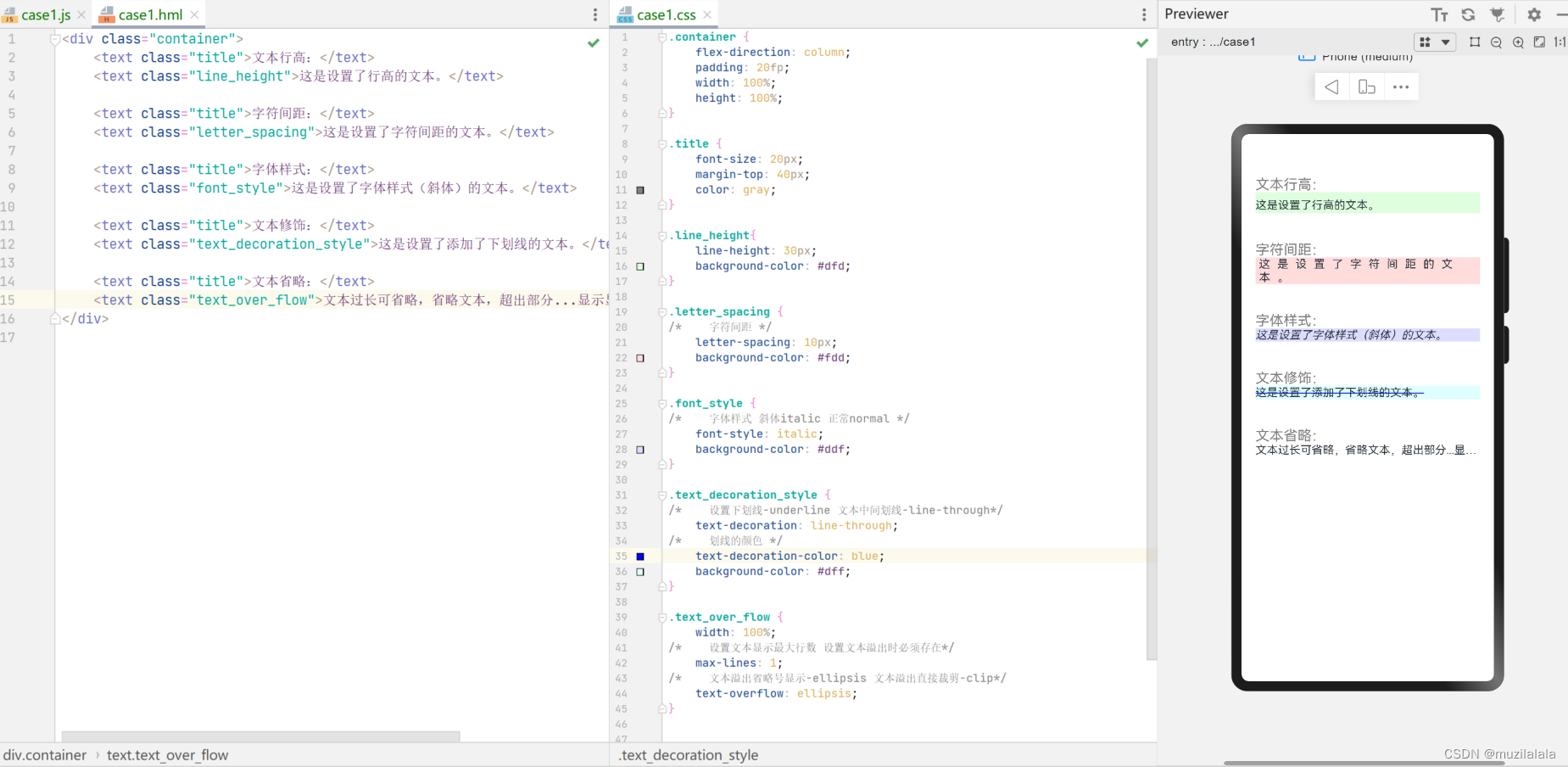Viewport: 1568px width, 767px height.
Task: Click the Previewer horizontal scrollbar
Action: 1364,763
